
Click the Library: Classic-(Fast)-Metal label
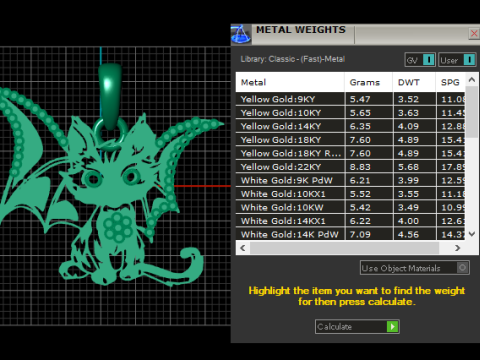click(293, 59)
